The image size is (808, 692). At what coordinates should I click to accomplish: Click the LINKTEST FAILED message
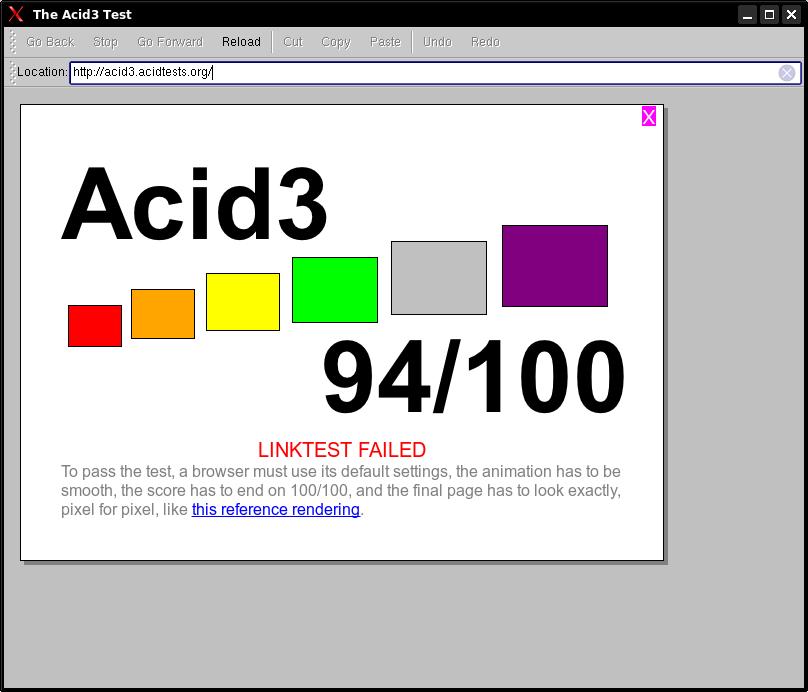(342, 450)
